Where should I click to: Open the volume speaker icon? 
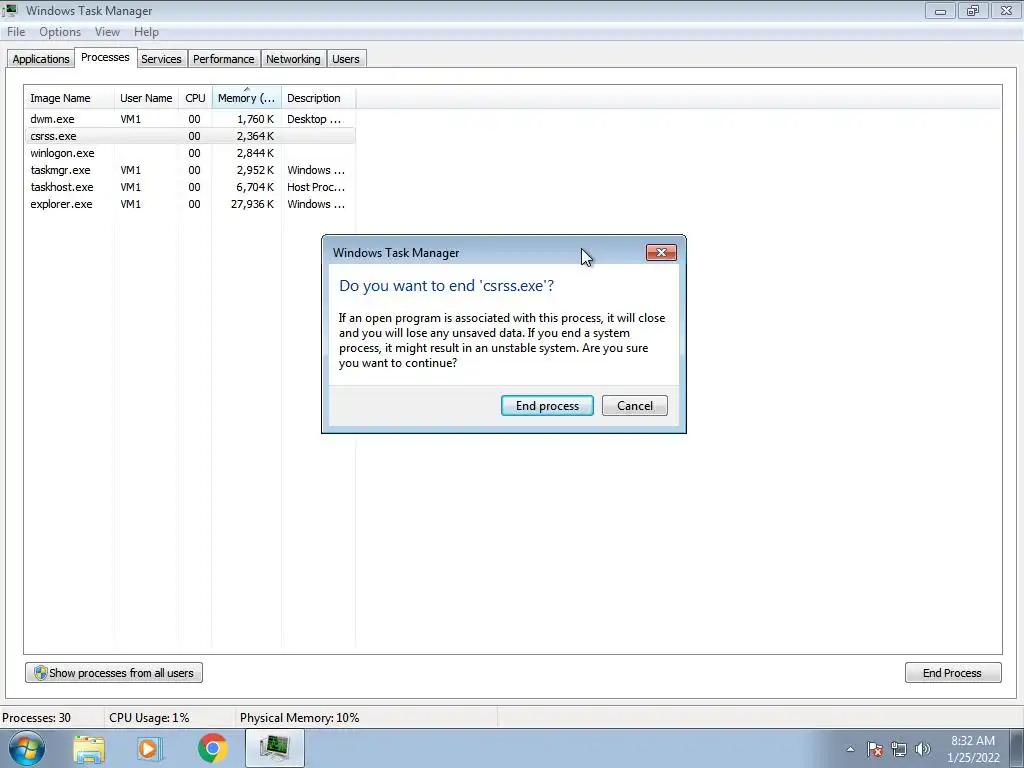point(923,749)
